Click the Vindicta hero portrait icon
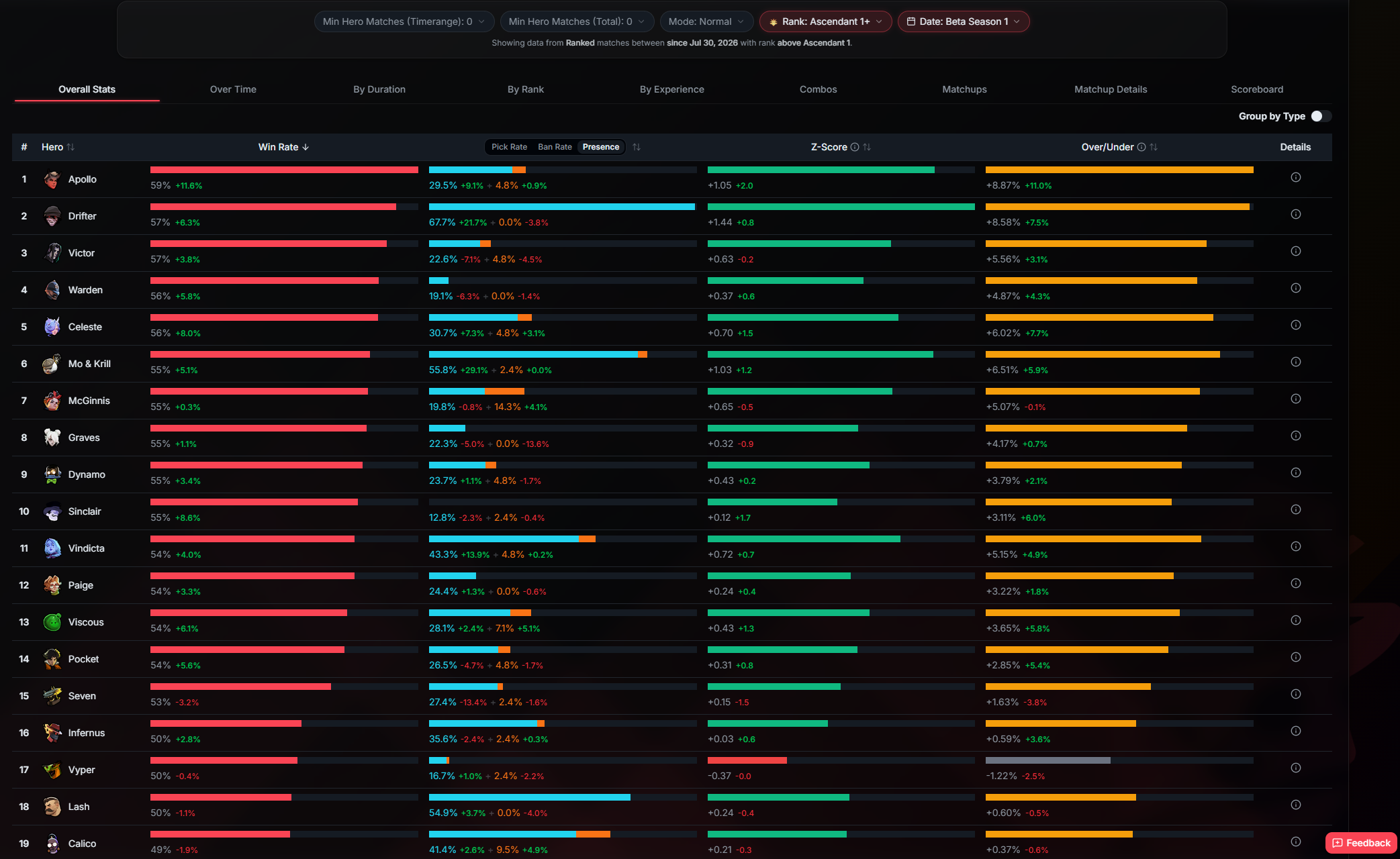The width and height of the screenshot is (1400, 859). (x=52, y=548)
